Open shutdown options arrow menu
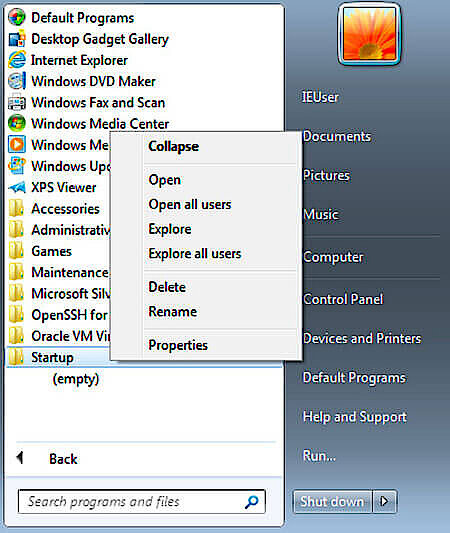Viewport: 450px width, 533px height. 384,501
